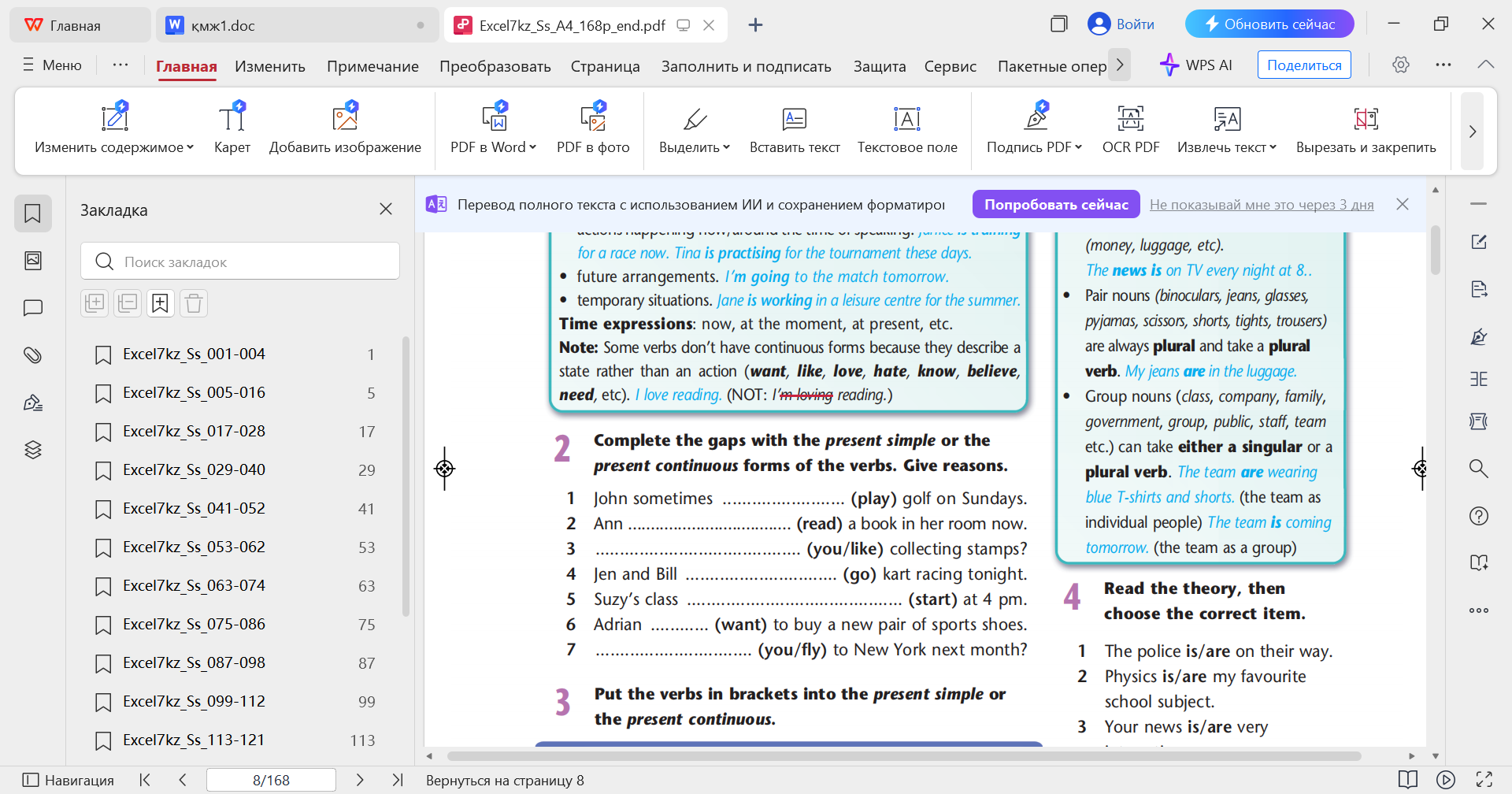This screenshot has height=794, width=1512.
Task: Toggle the Navigation panel in status bar
Action: coord(68,780)
